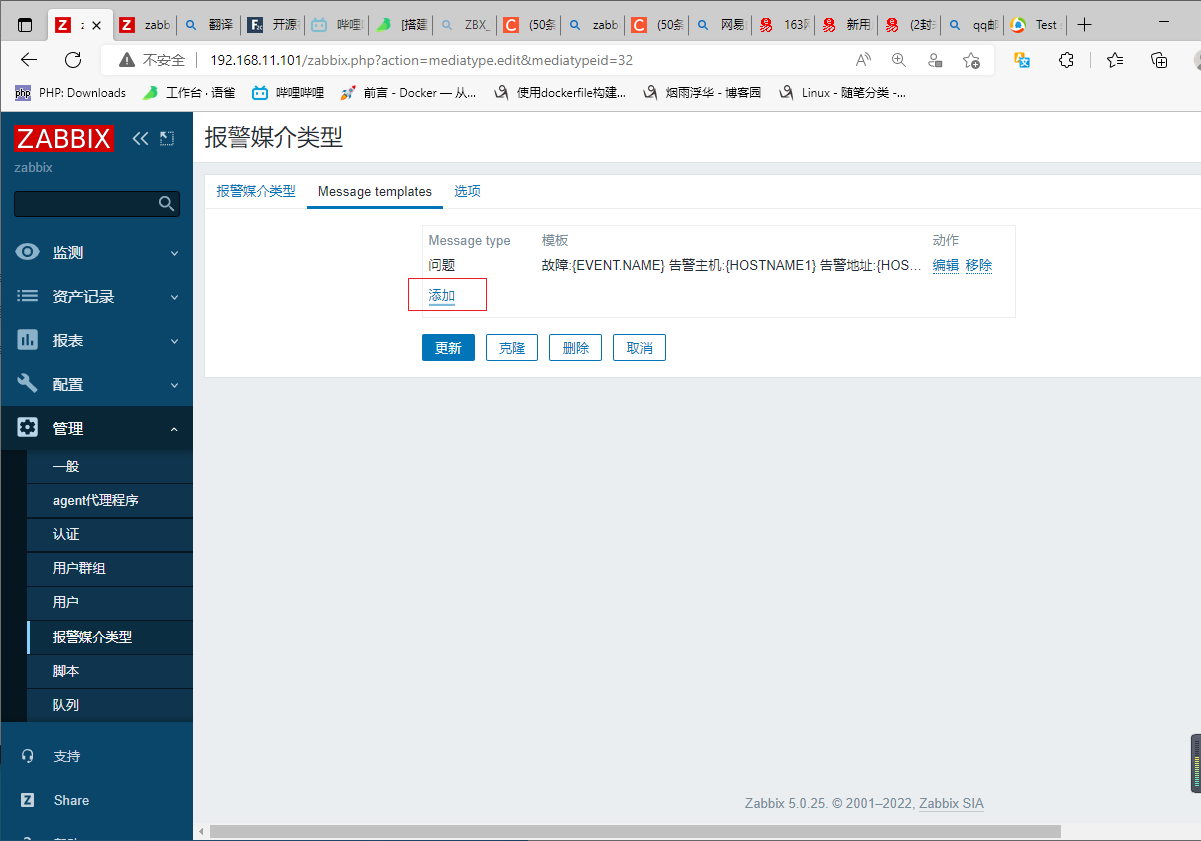The height and width of the screenshot is (841, 1201).
Task: Open the 脚本 submenu item
Action: pyautogui.click(x=110, y=671)
